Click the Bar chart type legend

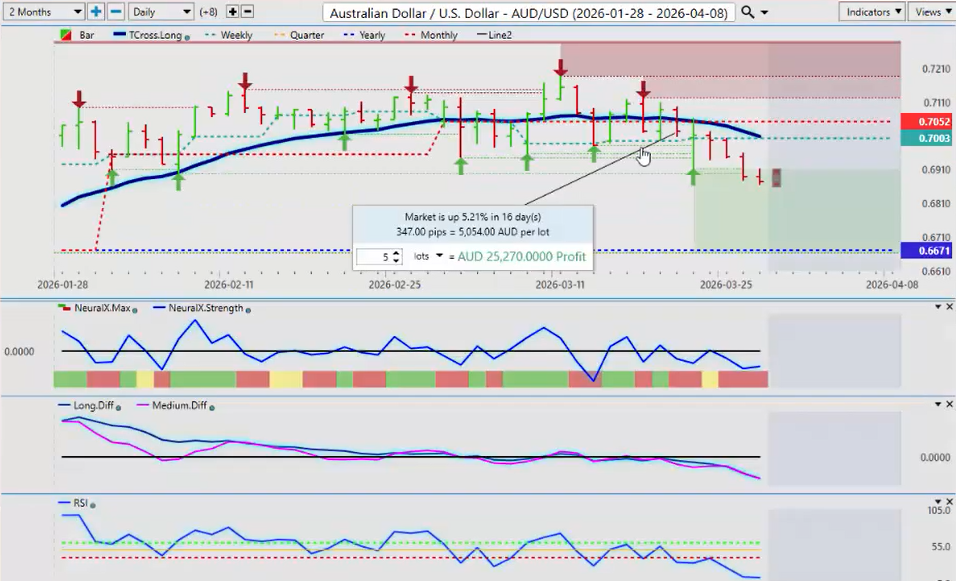click(81, 35)
